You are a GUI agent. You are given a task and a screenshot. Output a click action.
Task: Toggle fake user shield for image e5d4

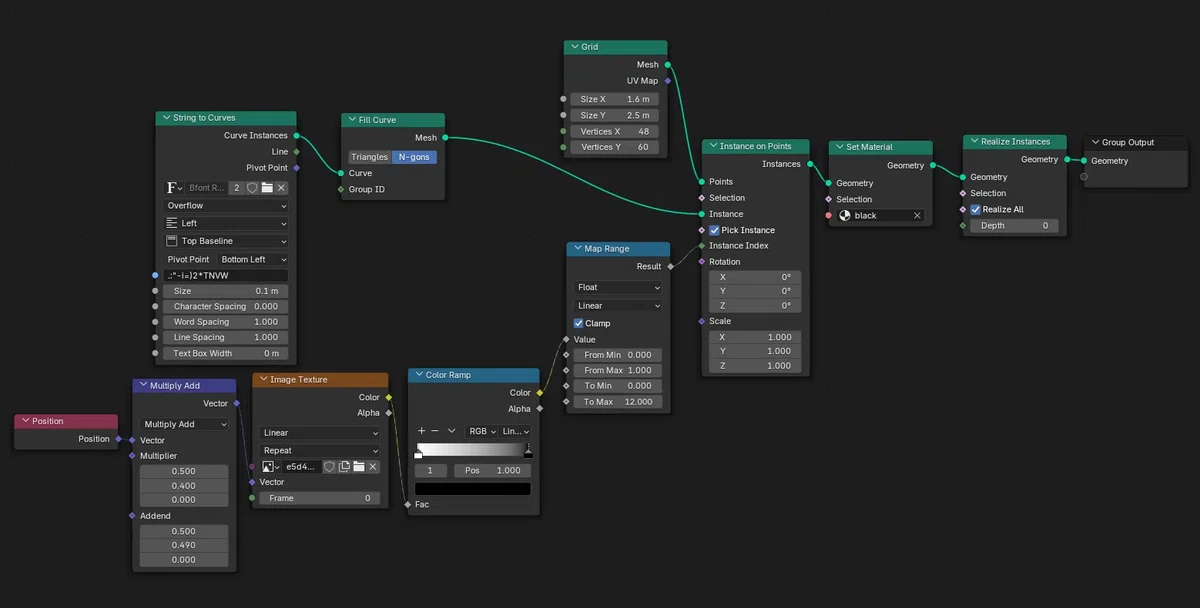[x=329, y=467]
